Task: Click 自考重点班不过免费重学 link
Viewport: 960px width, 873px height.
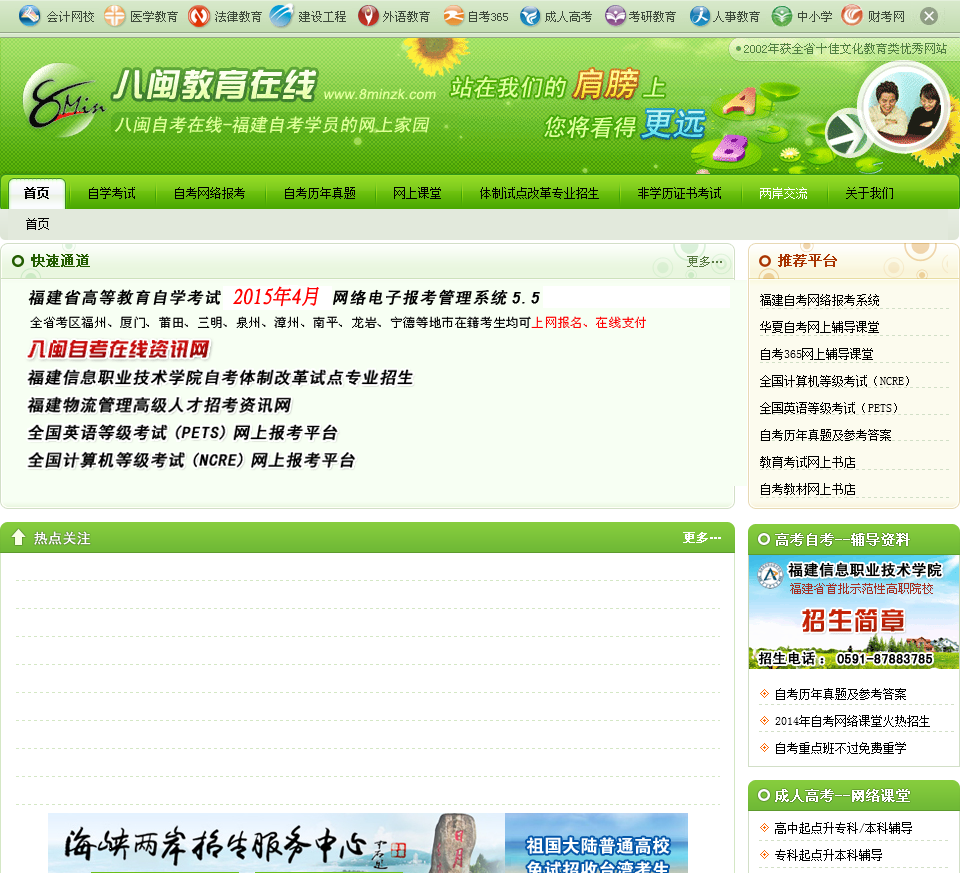Action: [840, 748]
